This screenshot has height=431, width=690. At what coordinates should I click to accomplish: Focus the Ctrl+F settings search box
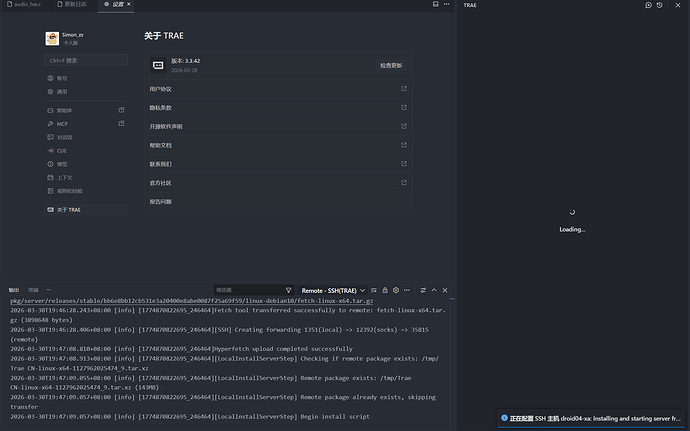pos(86,60)
